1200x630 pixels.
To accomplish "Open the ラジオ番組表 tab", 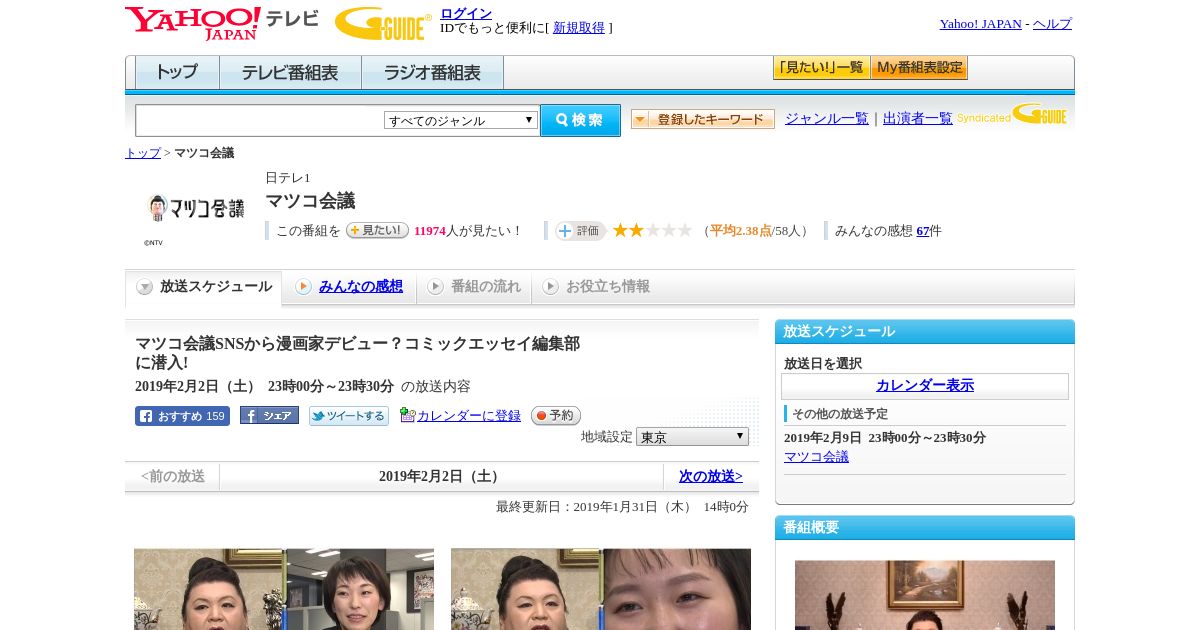I will 432,73.
